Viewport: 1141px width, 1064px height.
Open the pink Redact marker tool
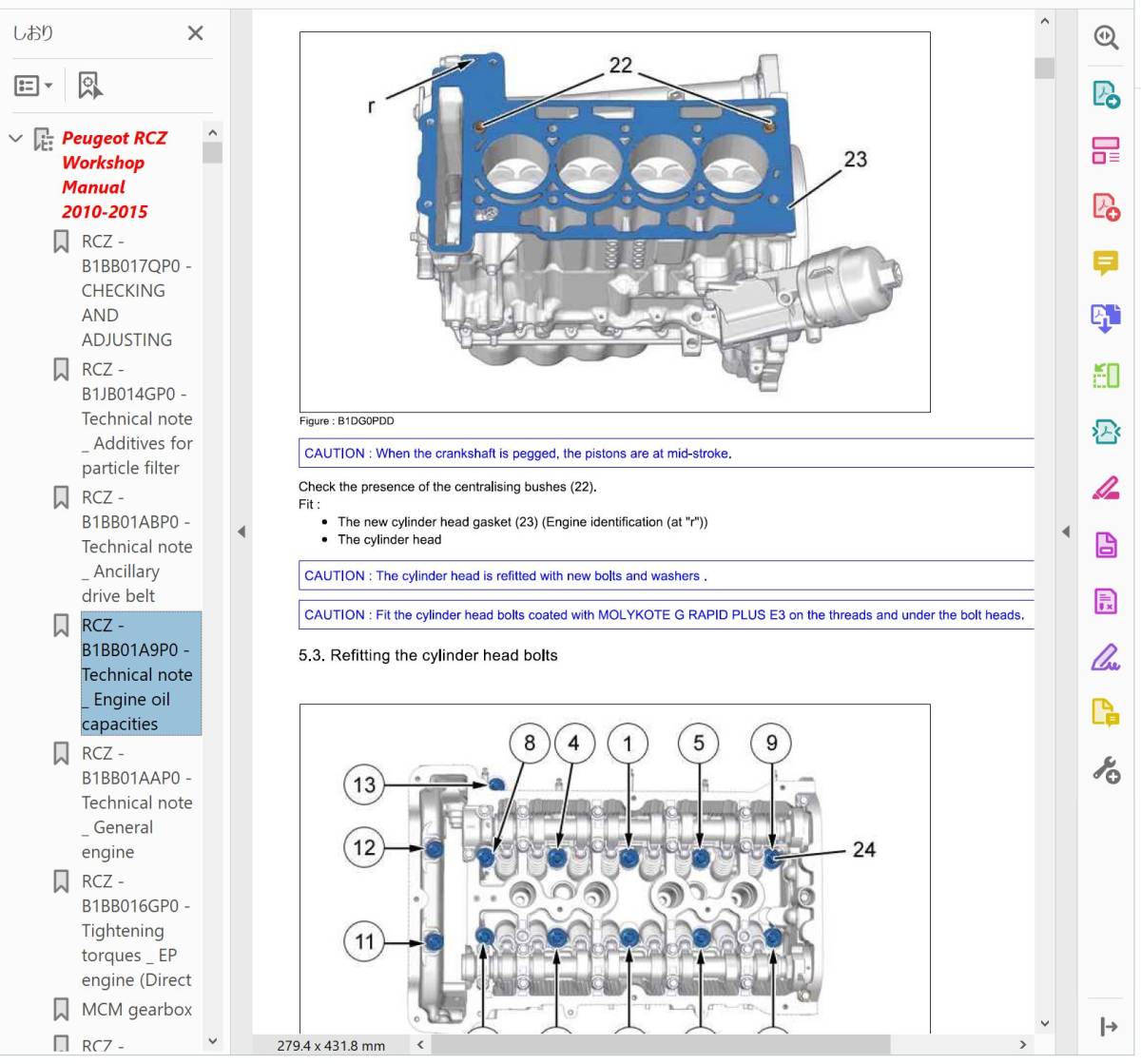[1105, 488]
